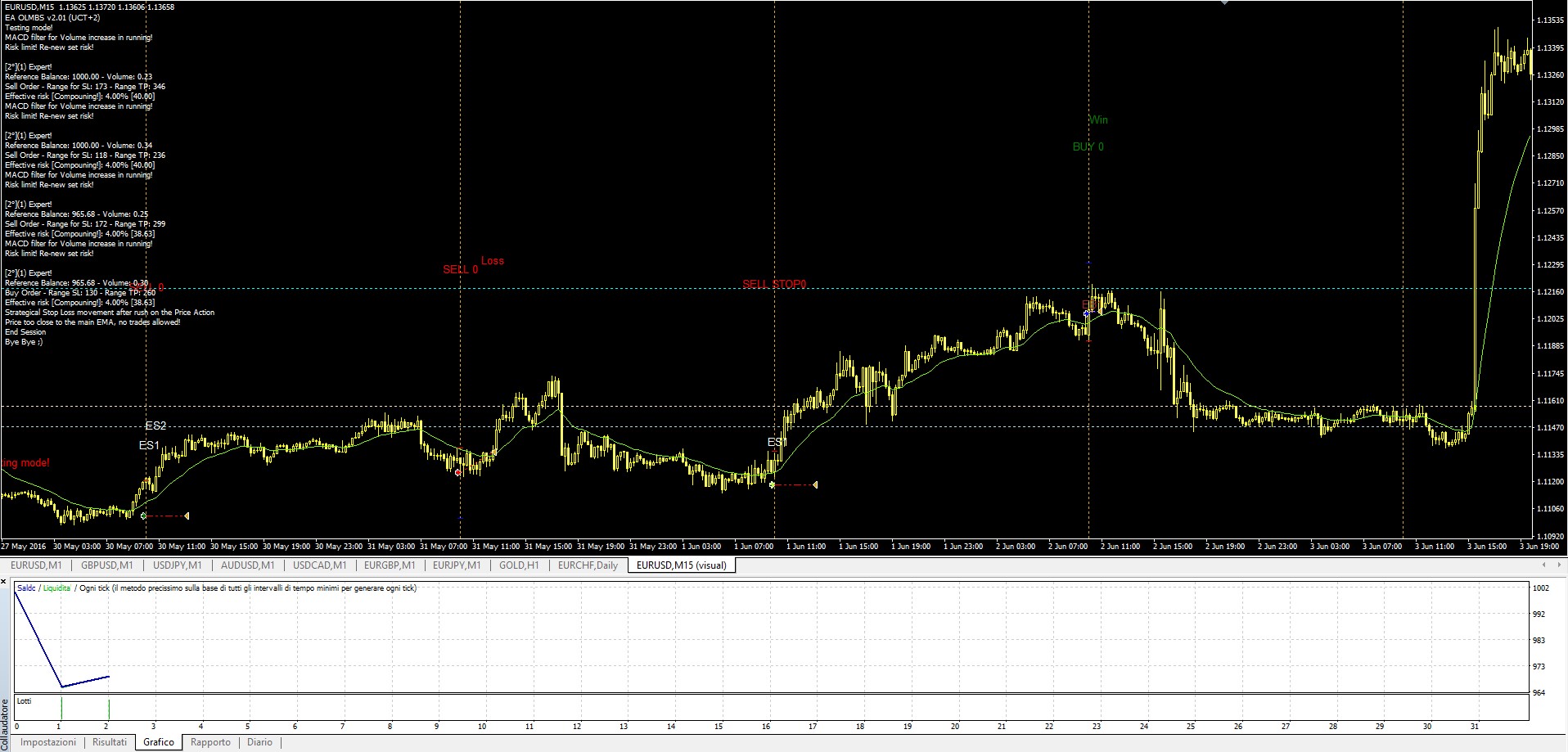Click the green lots bar at trade 2

click(x=109, y=709)
